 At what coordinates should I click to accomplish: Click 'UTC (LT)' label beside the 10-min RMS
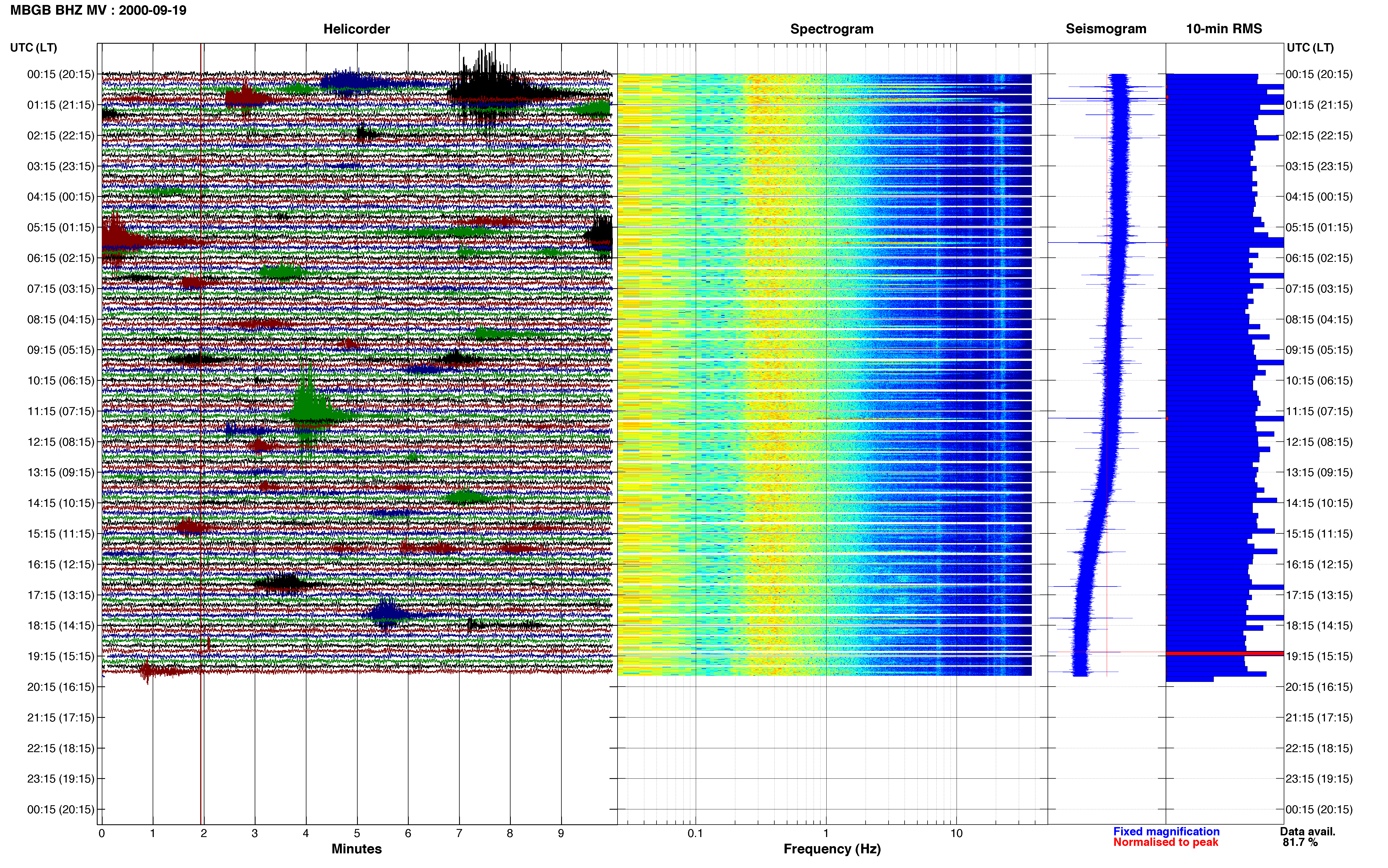point(1311,48)
